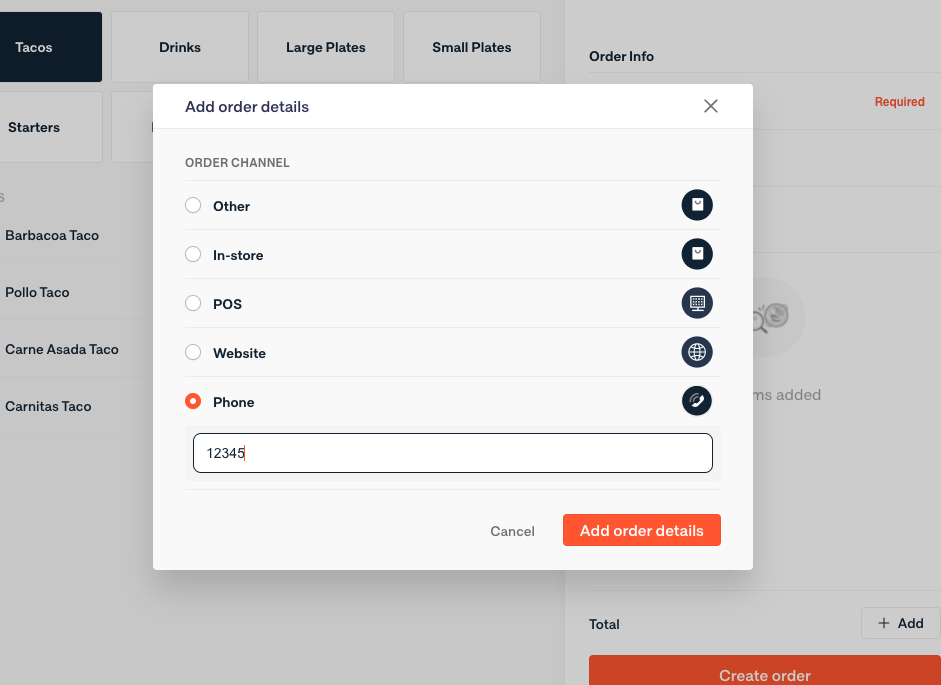This screenshot has width=941, height=685.
Task: Close the Add order details dialog
Action: pyautogui.click(x=711, y=106)
